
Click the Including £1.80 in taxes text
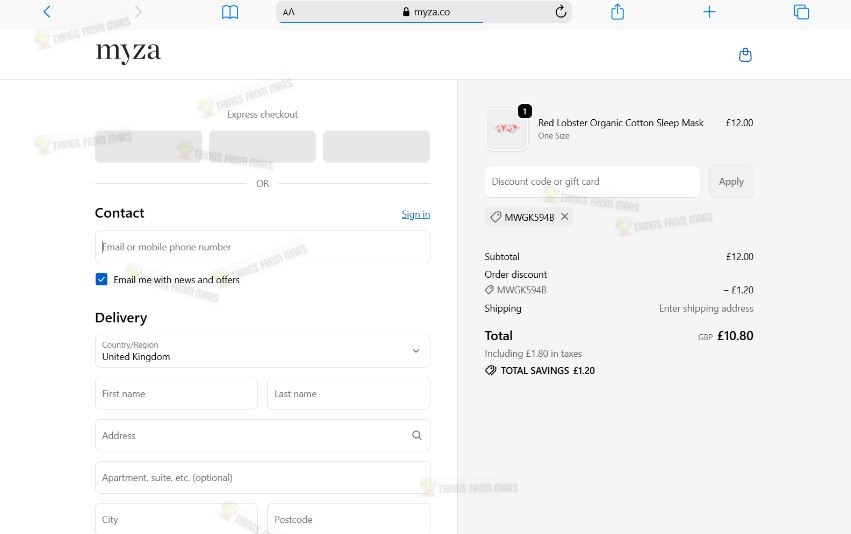(x=533, y=353)
